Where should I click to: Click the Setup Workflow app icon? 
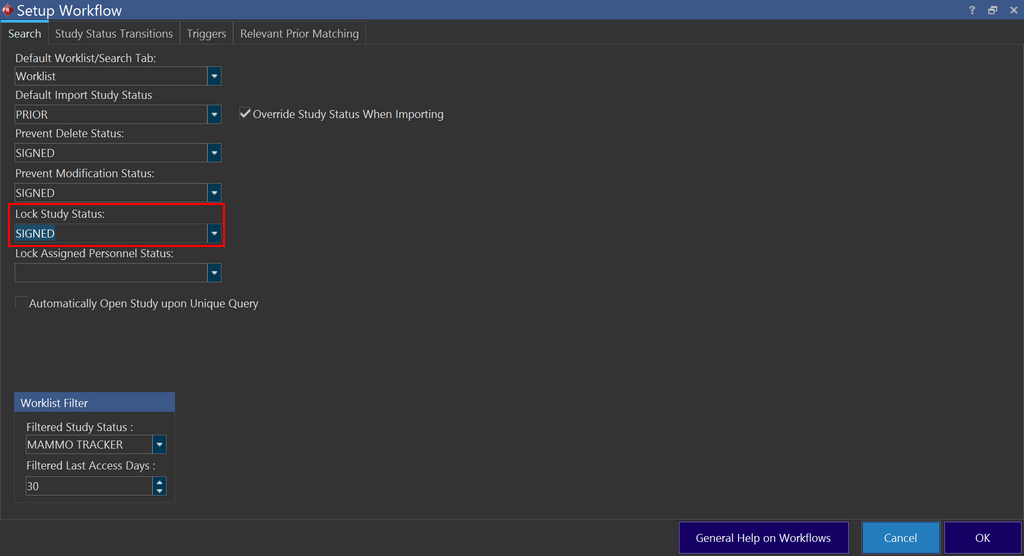[x=7, y=10]
